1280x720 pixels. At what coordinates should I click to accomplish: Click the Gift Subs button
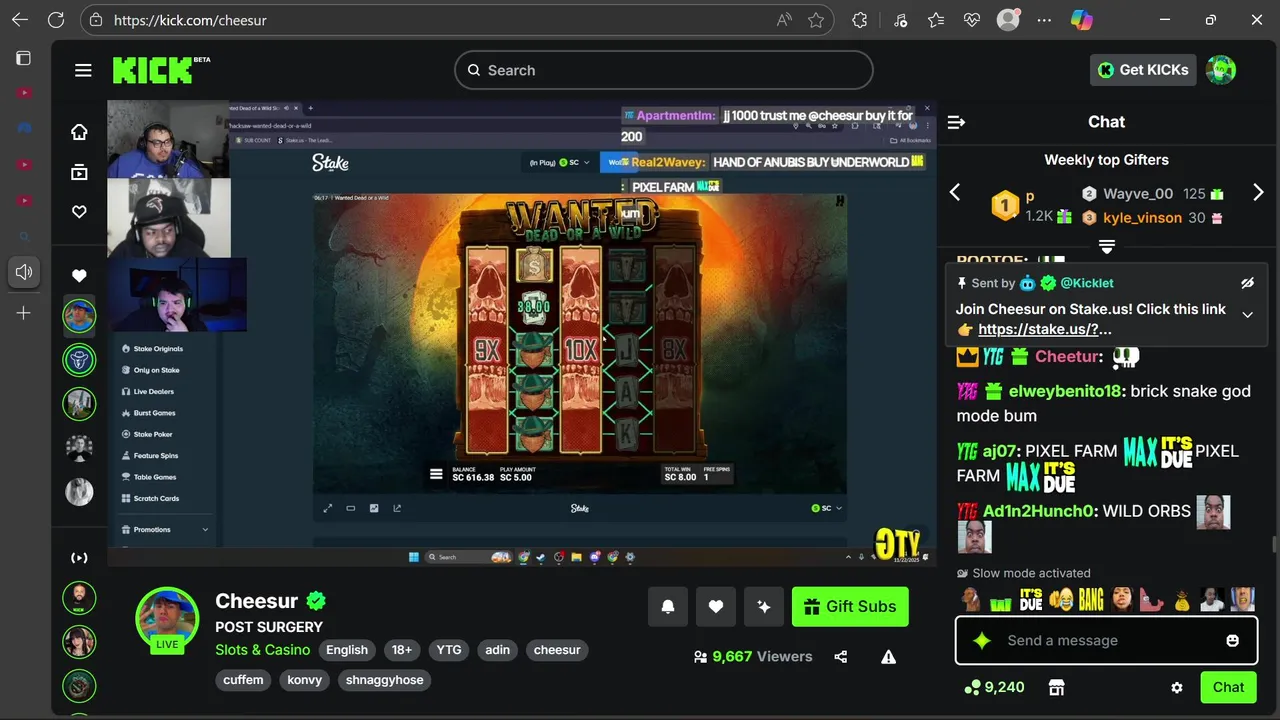(850, 606)
